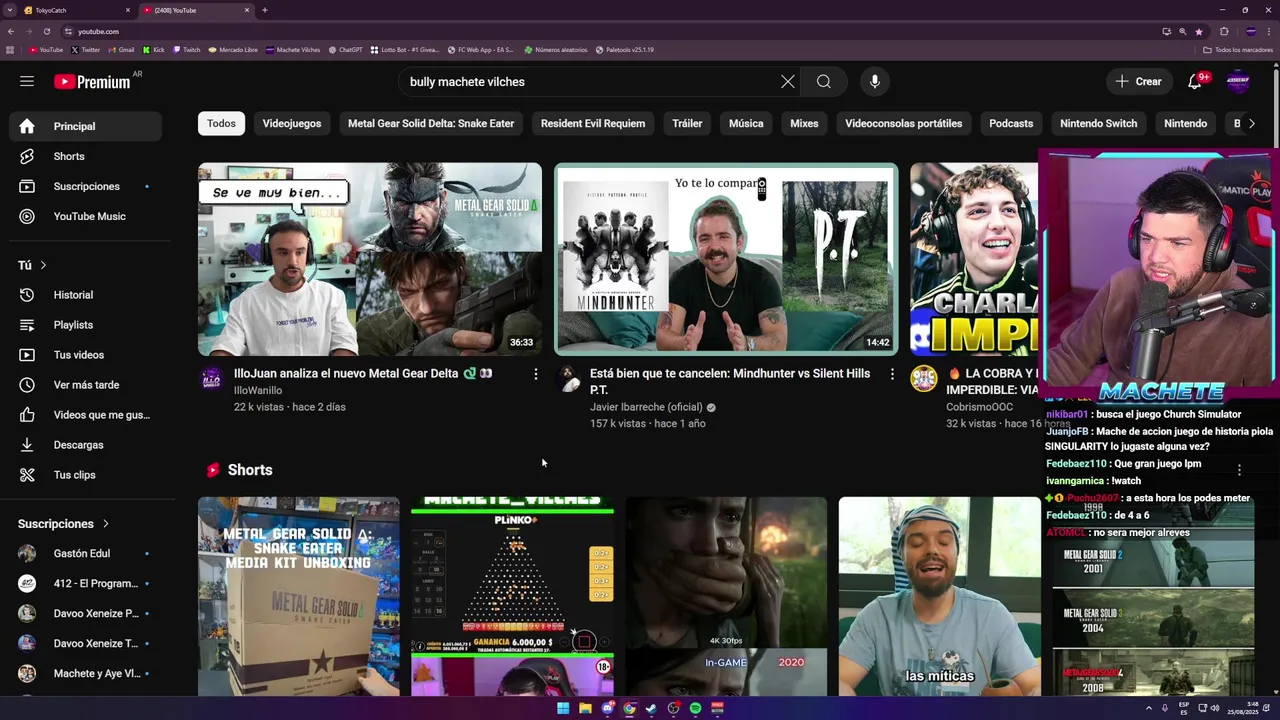The height and width of the screenshot is (720, 1280).
Task: Select Metal Gear Solid Delta chip
Action: coord(431,123)
